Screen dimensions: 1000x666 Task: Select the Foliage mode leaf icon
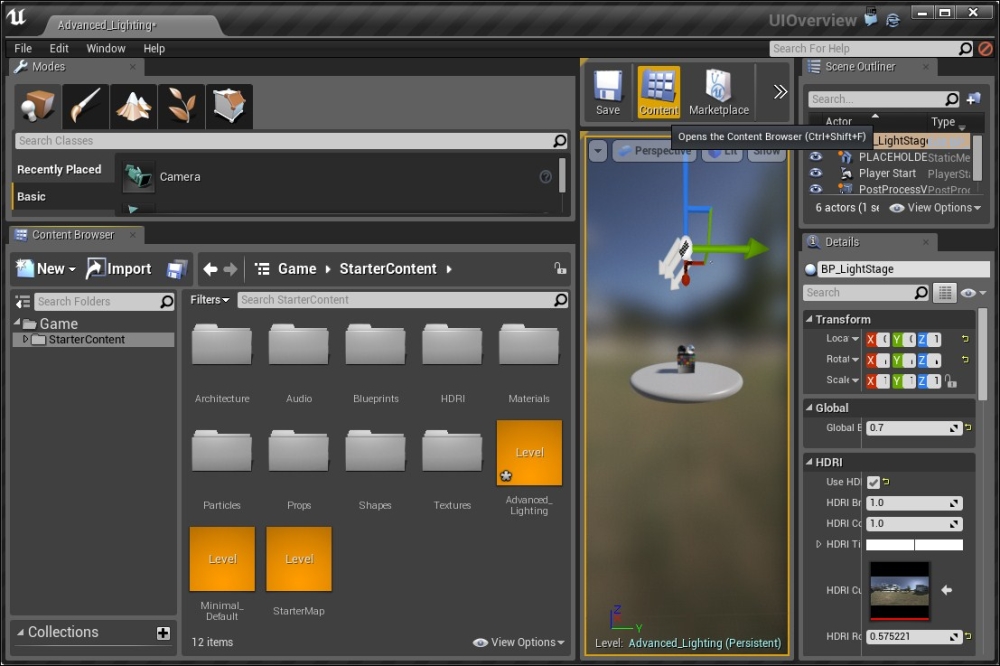(182, 106)
